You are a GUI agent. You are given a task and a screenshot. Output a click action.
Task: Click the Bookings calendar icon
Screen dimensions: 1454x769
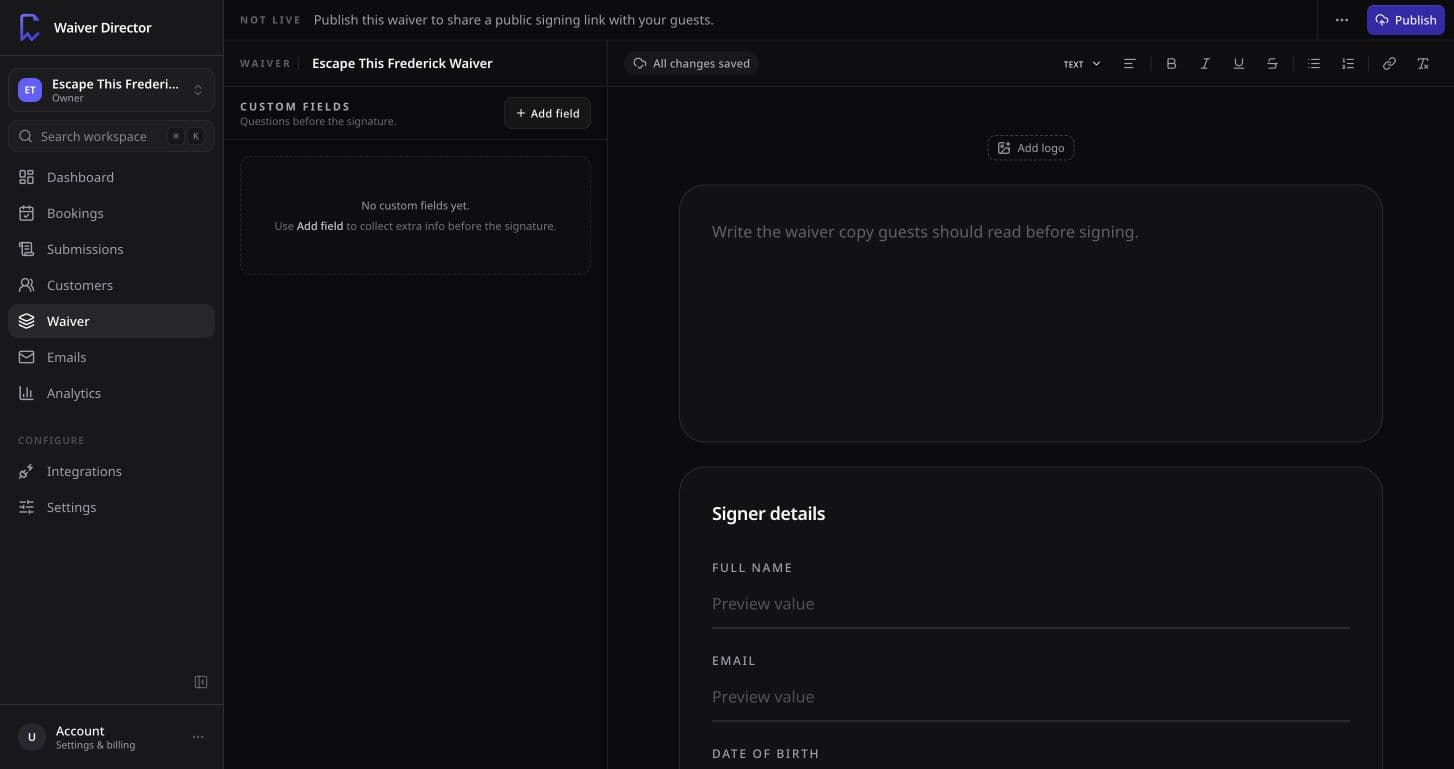click(x=27, y=213)
